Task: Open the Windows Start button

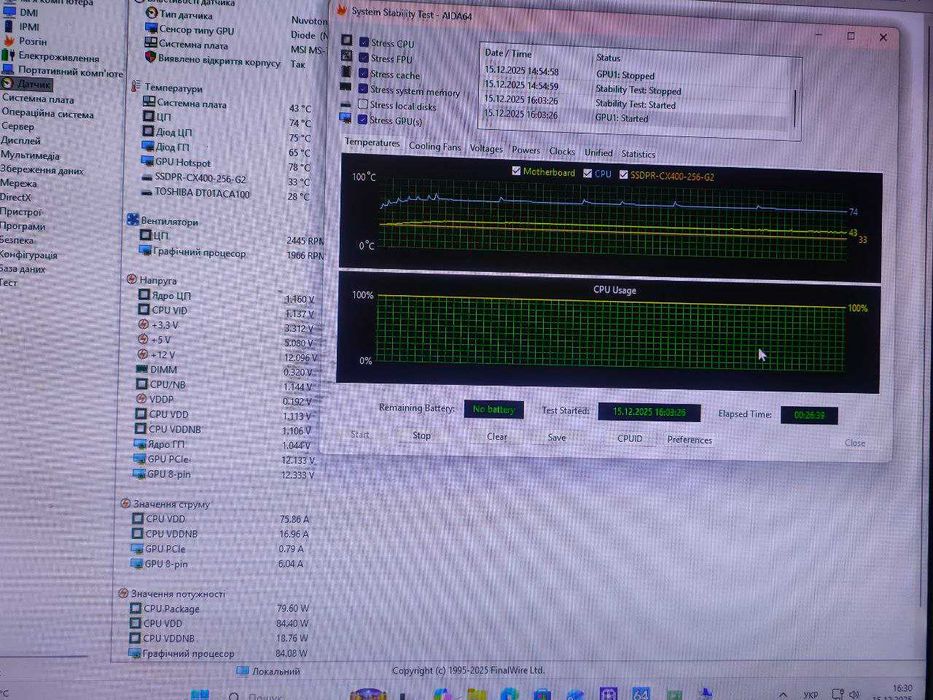Action: click(200, 695)
